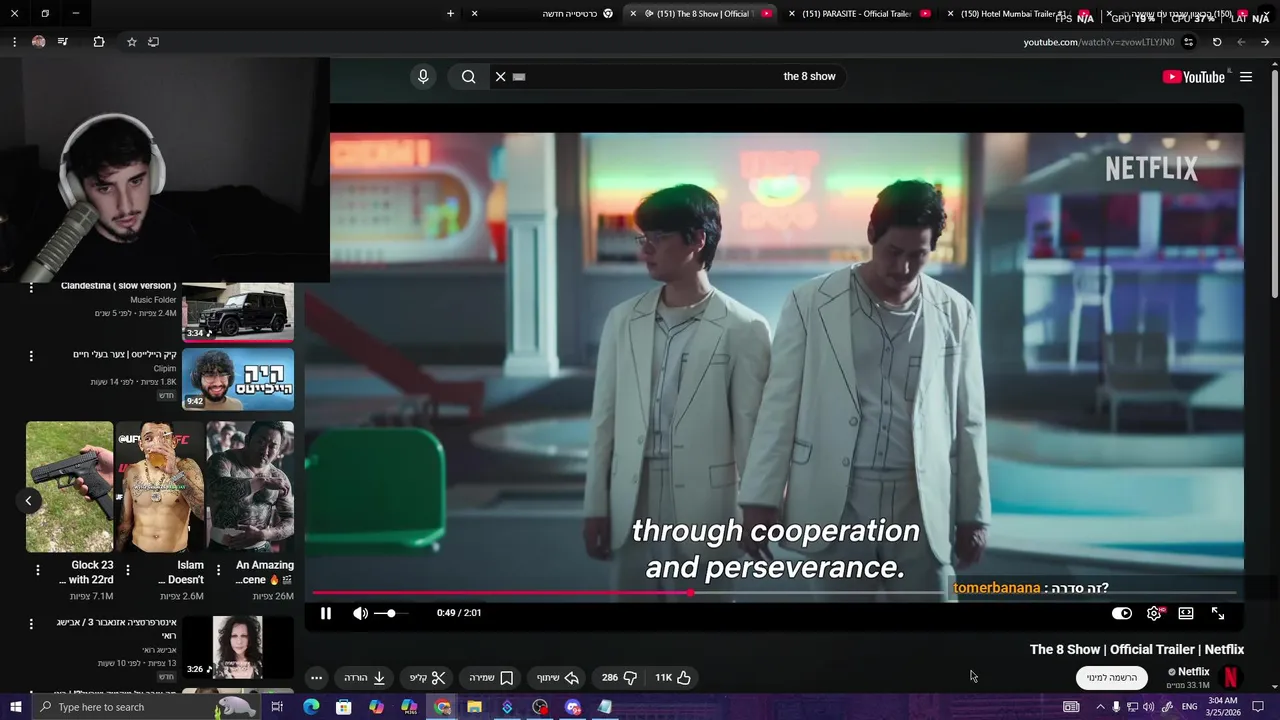Enter fullscreen mode in player

1218,613
